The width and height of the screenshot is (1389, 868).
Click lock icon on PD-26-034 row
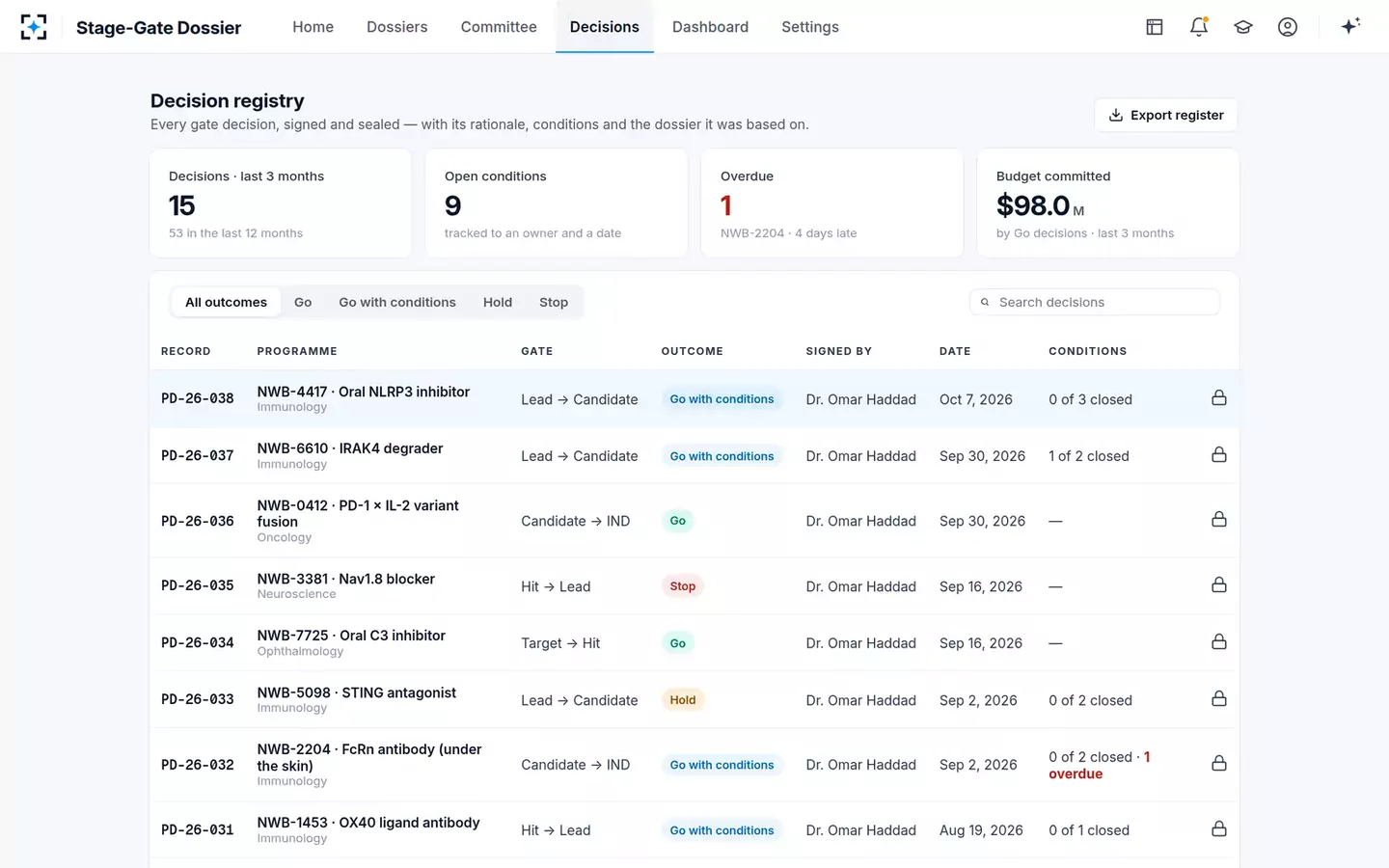point(1219,642)
